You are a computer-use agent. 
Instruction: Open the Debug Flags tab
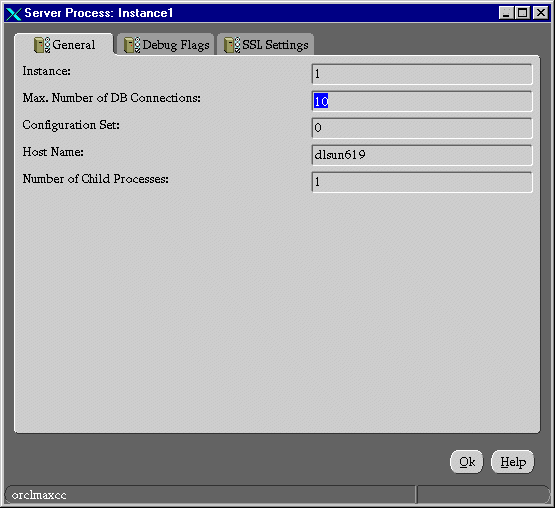coord(166,44)
